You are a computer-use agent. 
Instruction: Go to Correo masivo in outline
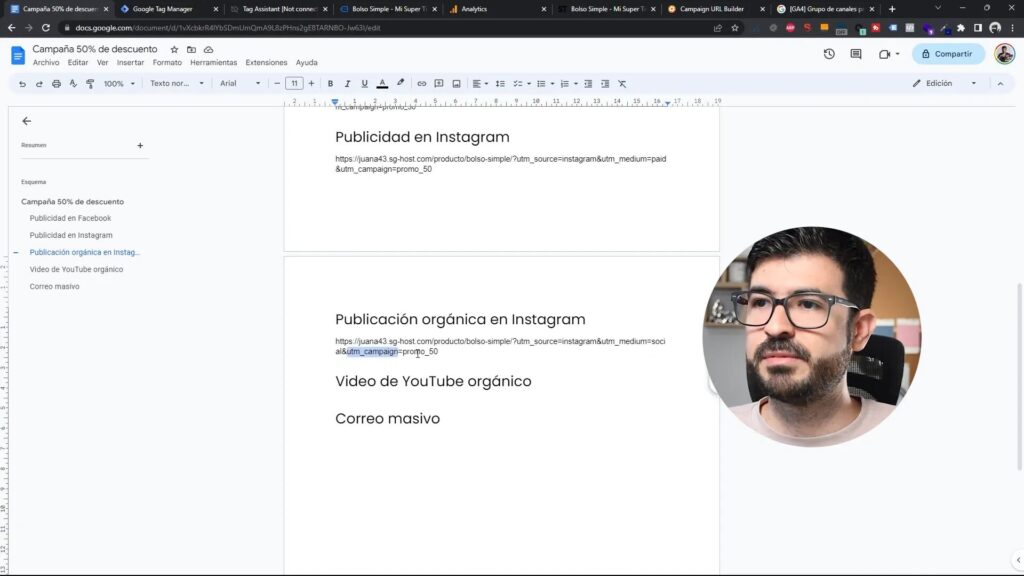tap(54, 286)
